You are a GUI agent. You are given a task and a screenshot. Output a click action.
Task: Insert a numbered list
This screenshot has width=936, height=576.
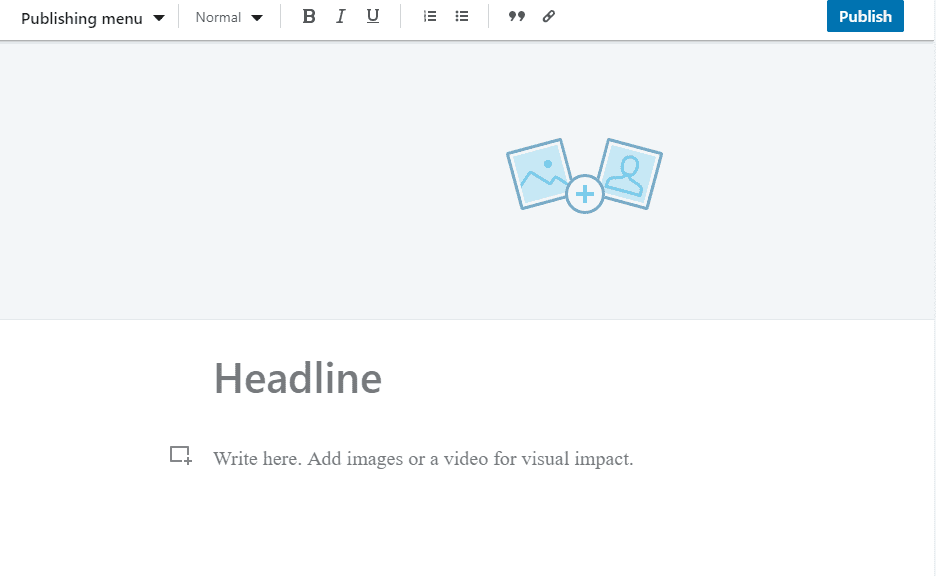(429, 16)
